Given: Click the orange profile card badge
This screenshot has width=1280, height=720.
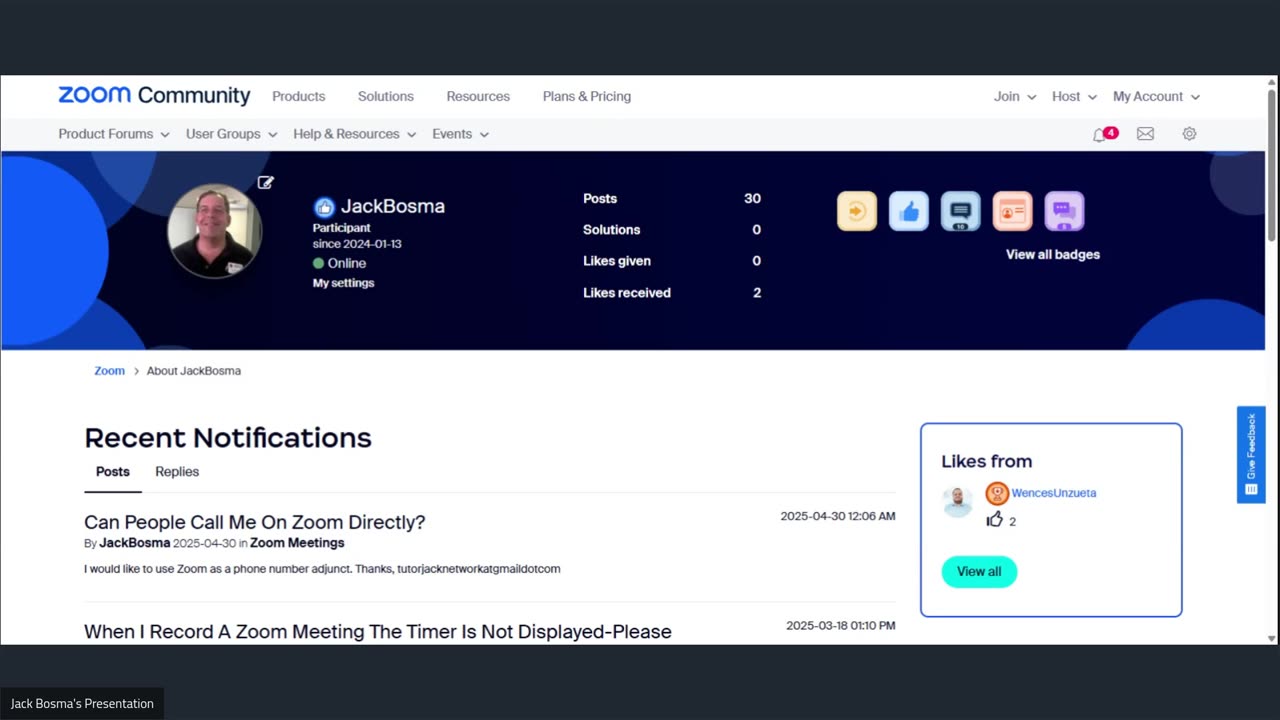Looking at the screenshot, I should coord(1013,211).
